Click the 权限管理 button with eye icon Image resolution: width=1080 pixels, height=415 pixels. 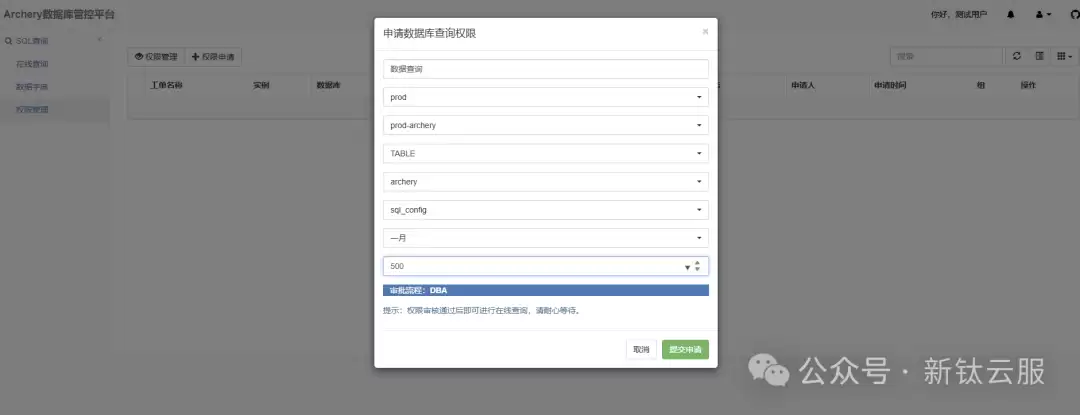(156, 57)
